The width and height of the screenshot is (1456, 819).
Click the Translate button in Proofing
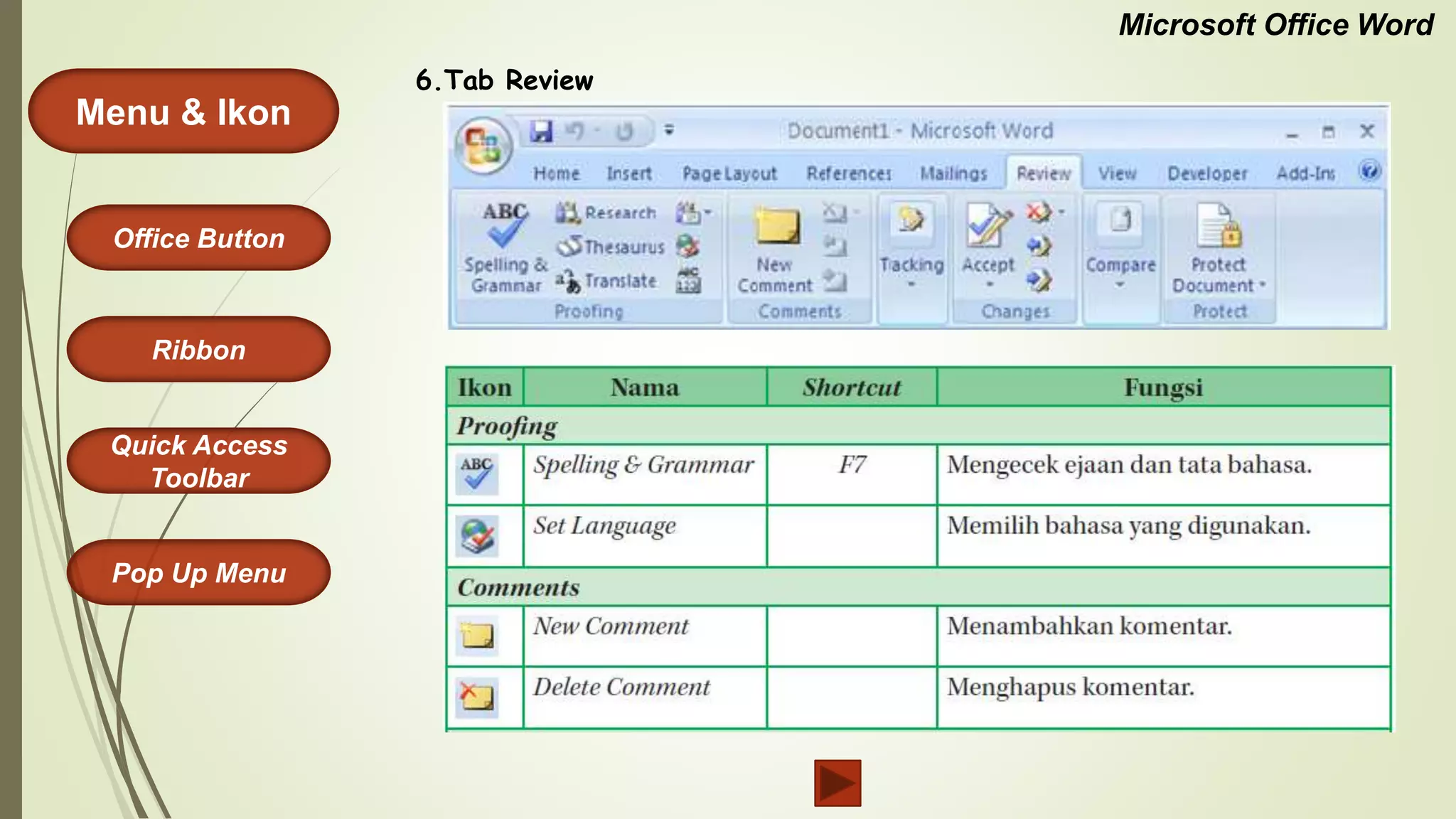[606, 281]
